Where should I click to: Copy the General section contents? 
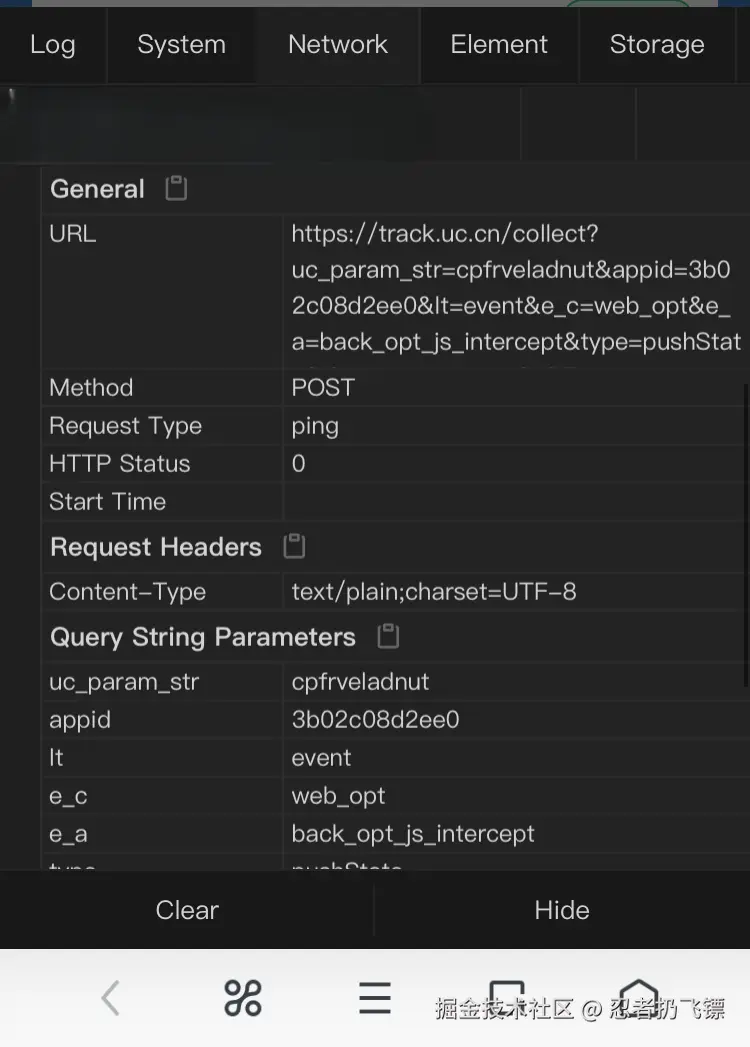(176, 188)
